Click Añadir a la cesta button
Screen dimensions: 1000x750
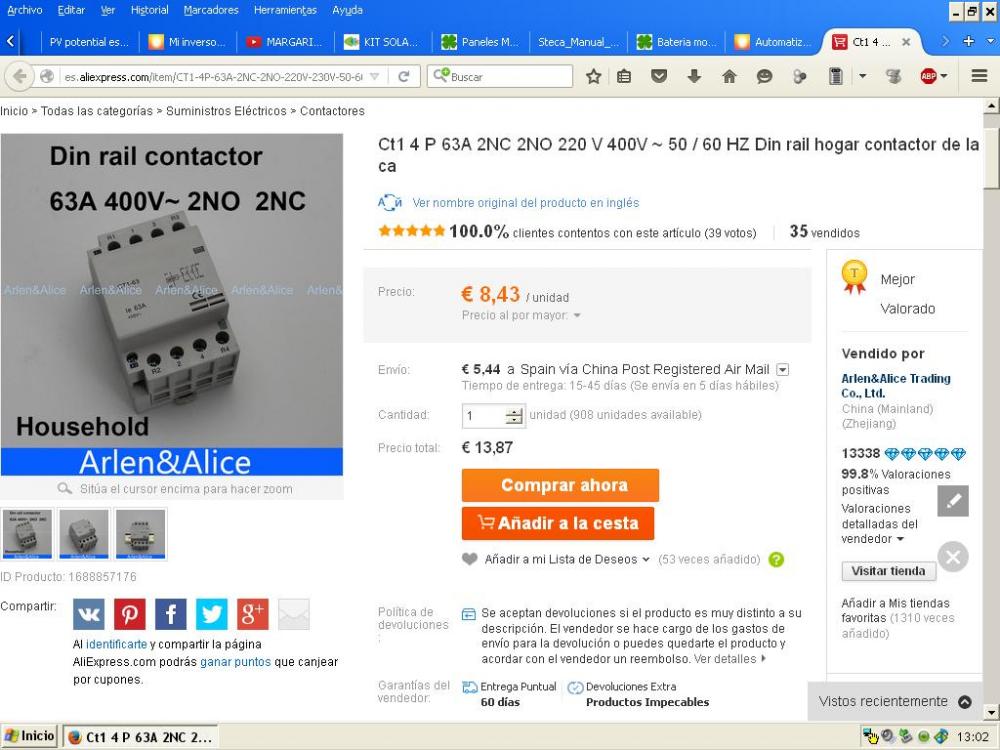tap(558, 524)
